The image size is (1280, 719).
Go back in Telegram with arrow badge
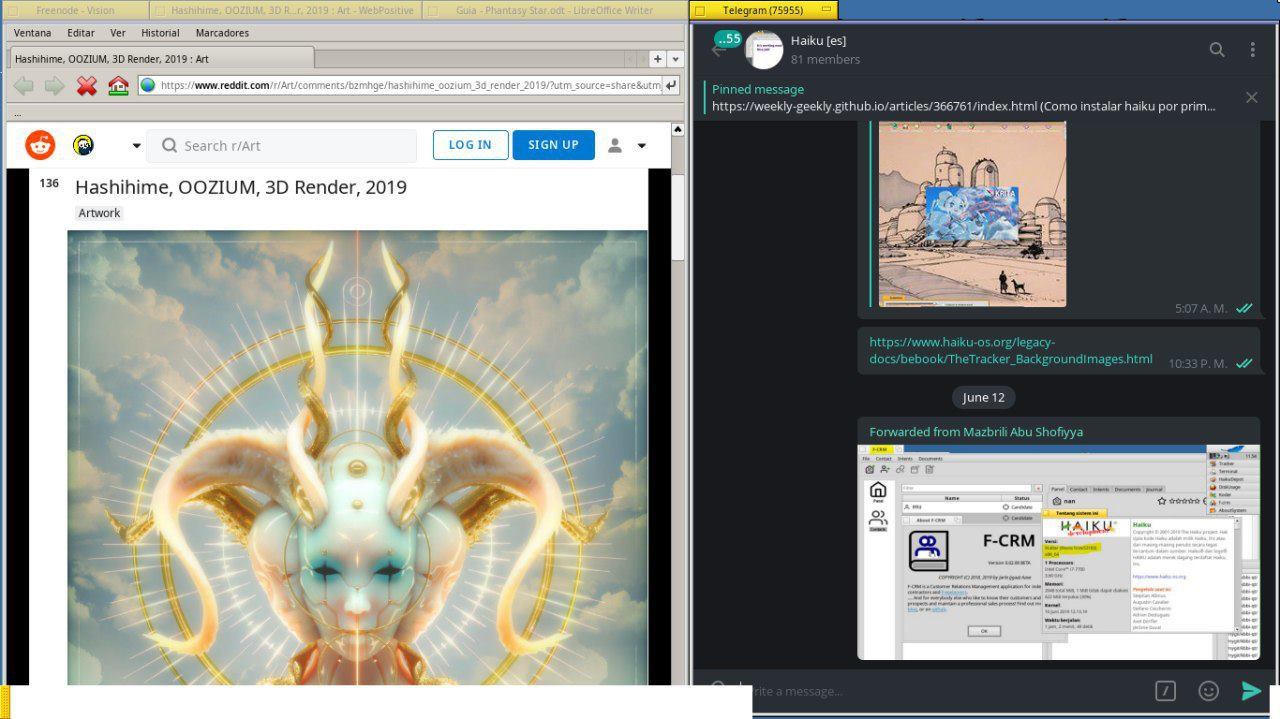point(724,47)
